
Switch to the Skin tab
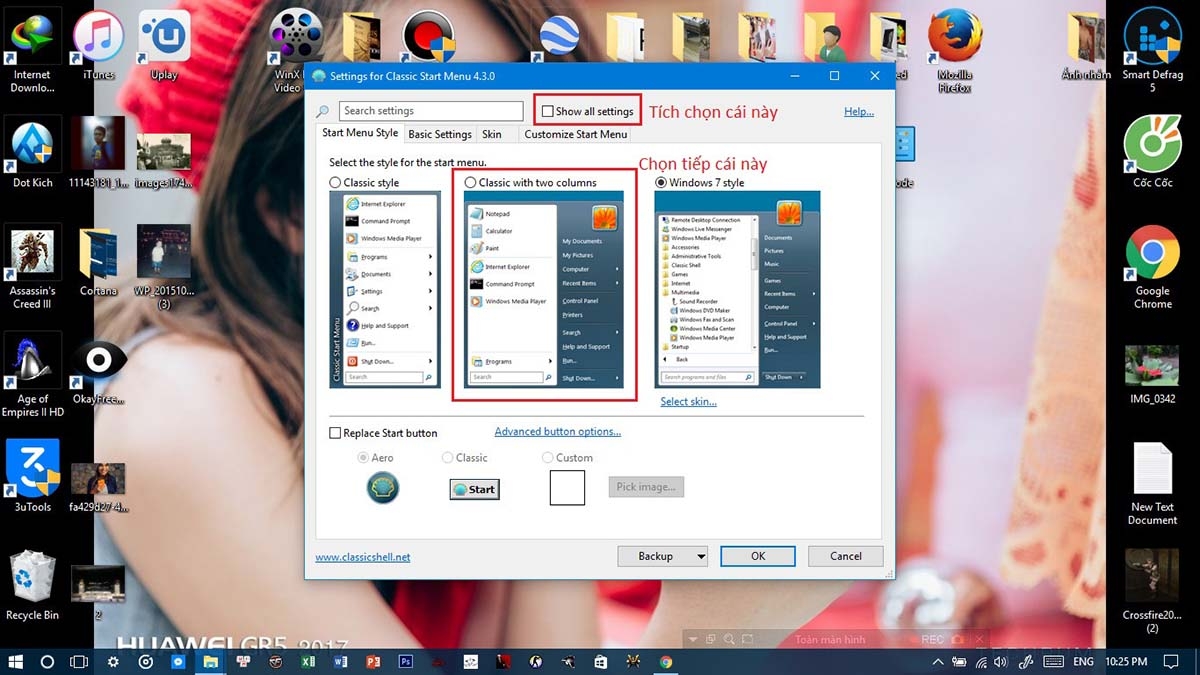[492, 134]
